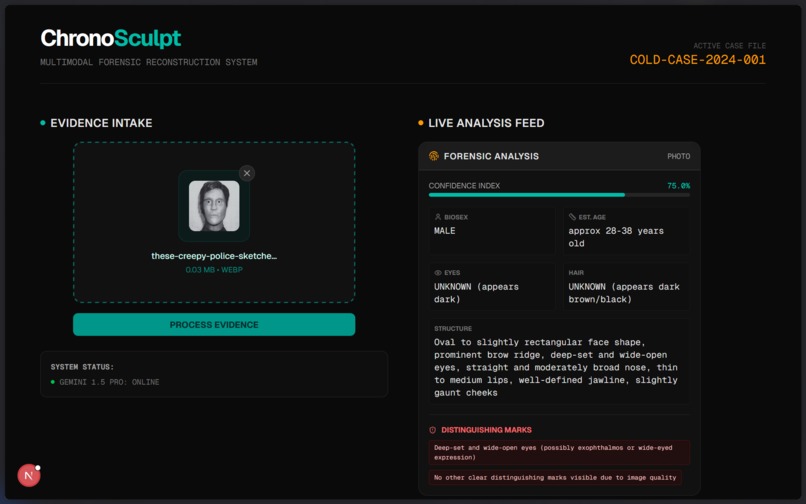The image size is (806, 504).
Task: Click the ChronoSculpt logo
Action: [x=111, y=39]
